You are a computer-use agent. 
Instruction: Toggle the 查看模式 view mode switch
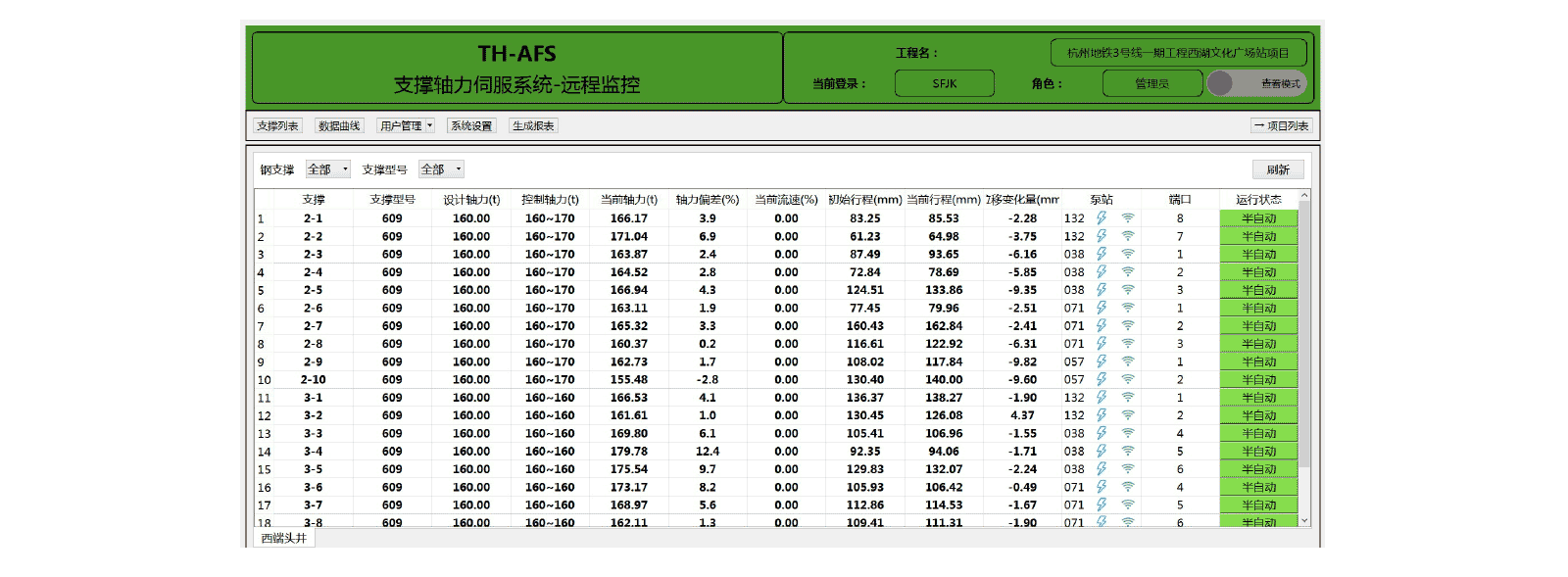tap(1257, 83)
